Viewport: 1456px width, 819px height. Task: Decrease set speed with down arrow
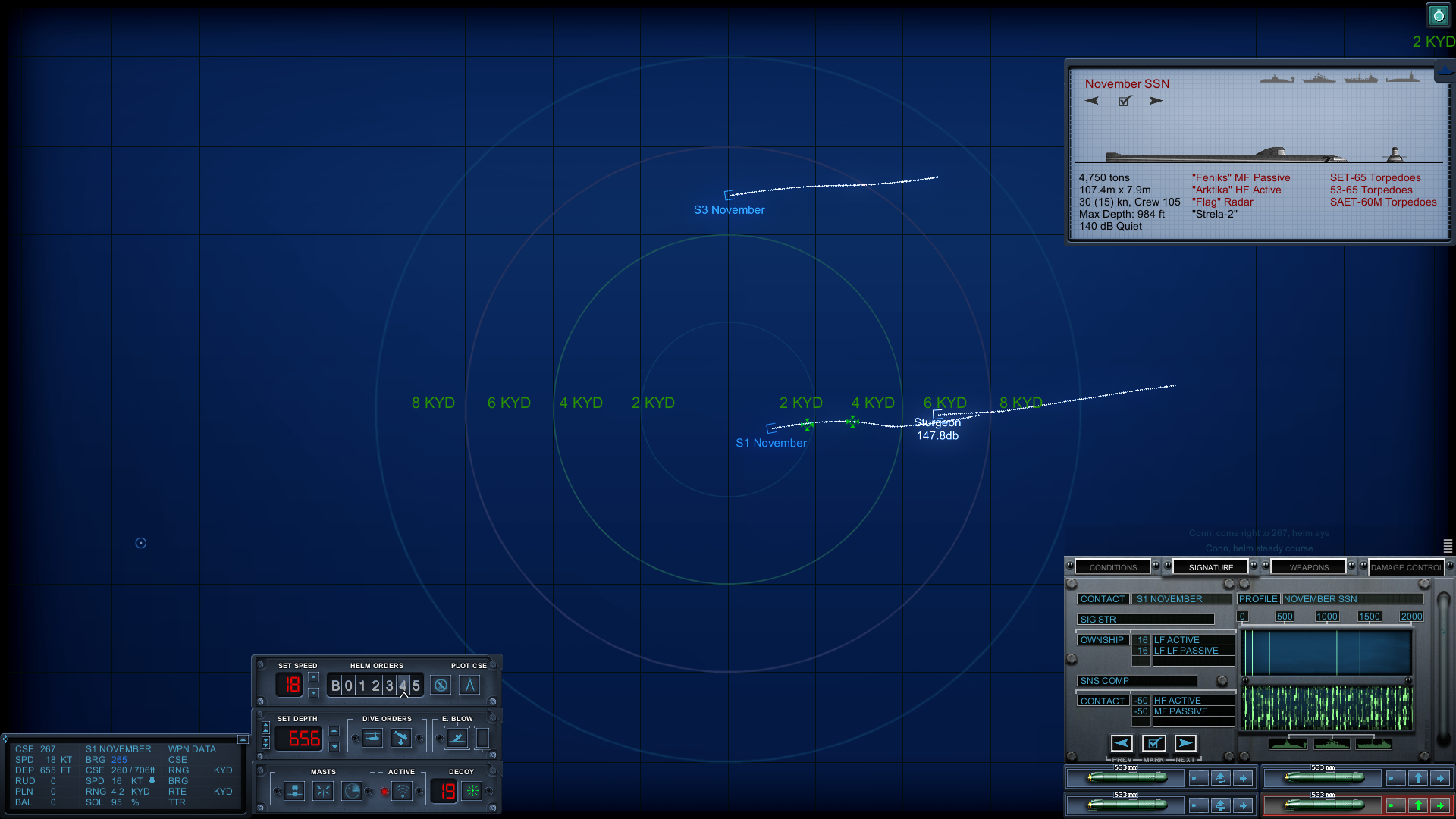[314, 693]
